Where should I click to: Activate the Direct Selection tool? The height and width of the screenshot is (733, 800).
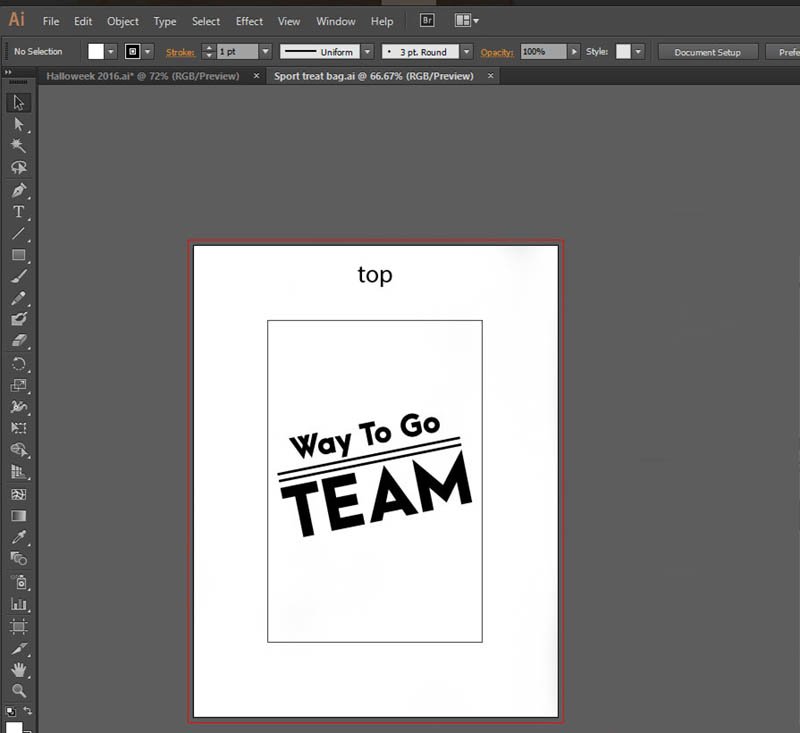[18, 124]
